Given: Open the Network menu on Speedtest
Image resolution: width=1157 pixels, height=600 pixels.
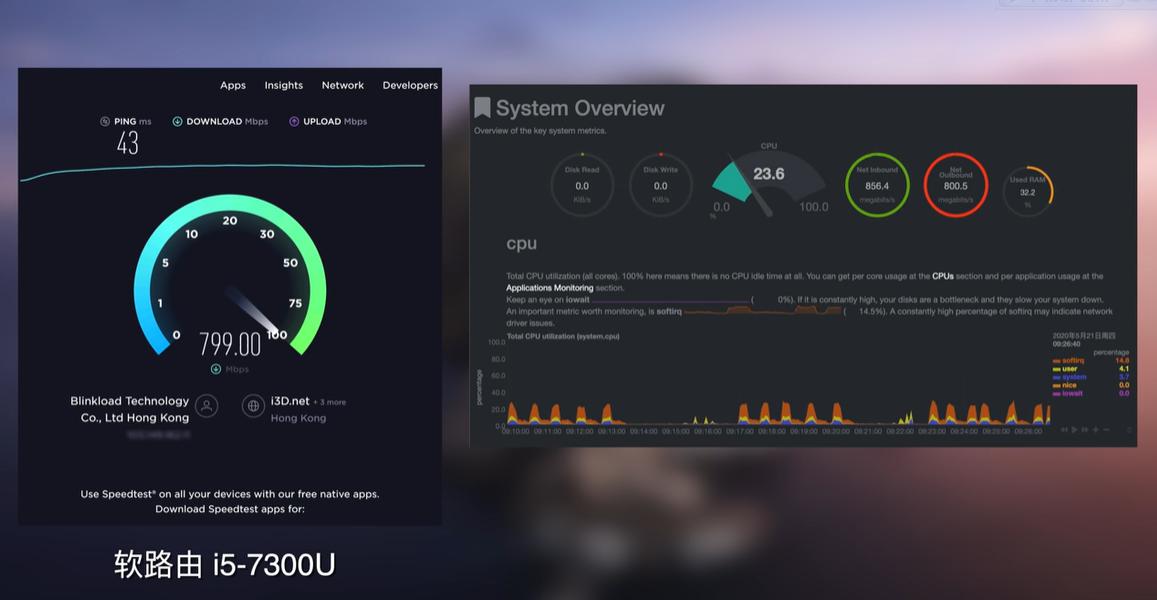Looking at the screenshot, I should pos(343,85).
